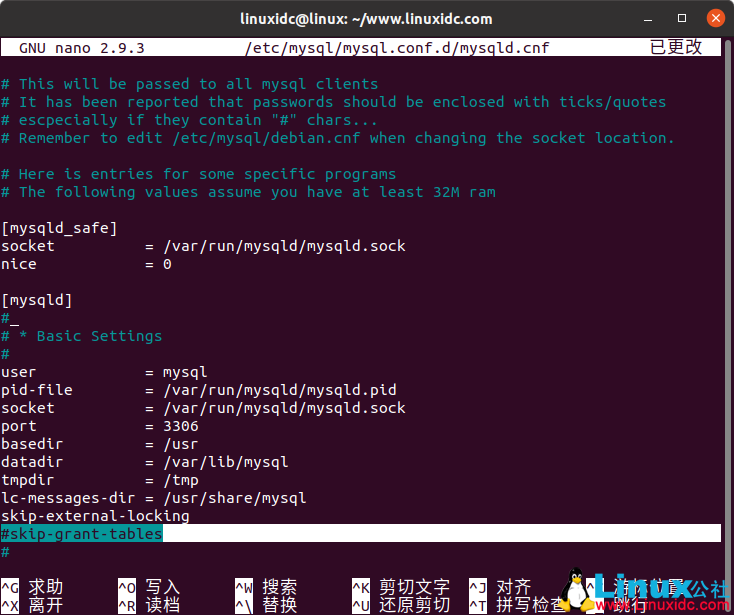Screen dimensions: 734x615
Task: Click the [mysqld_safe] section header
Action: [59, 228]
